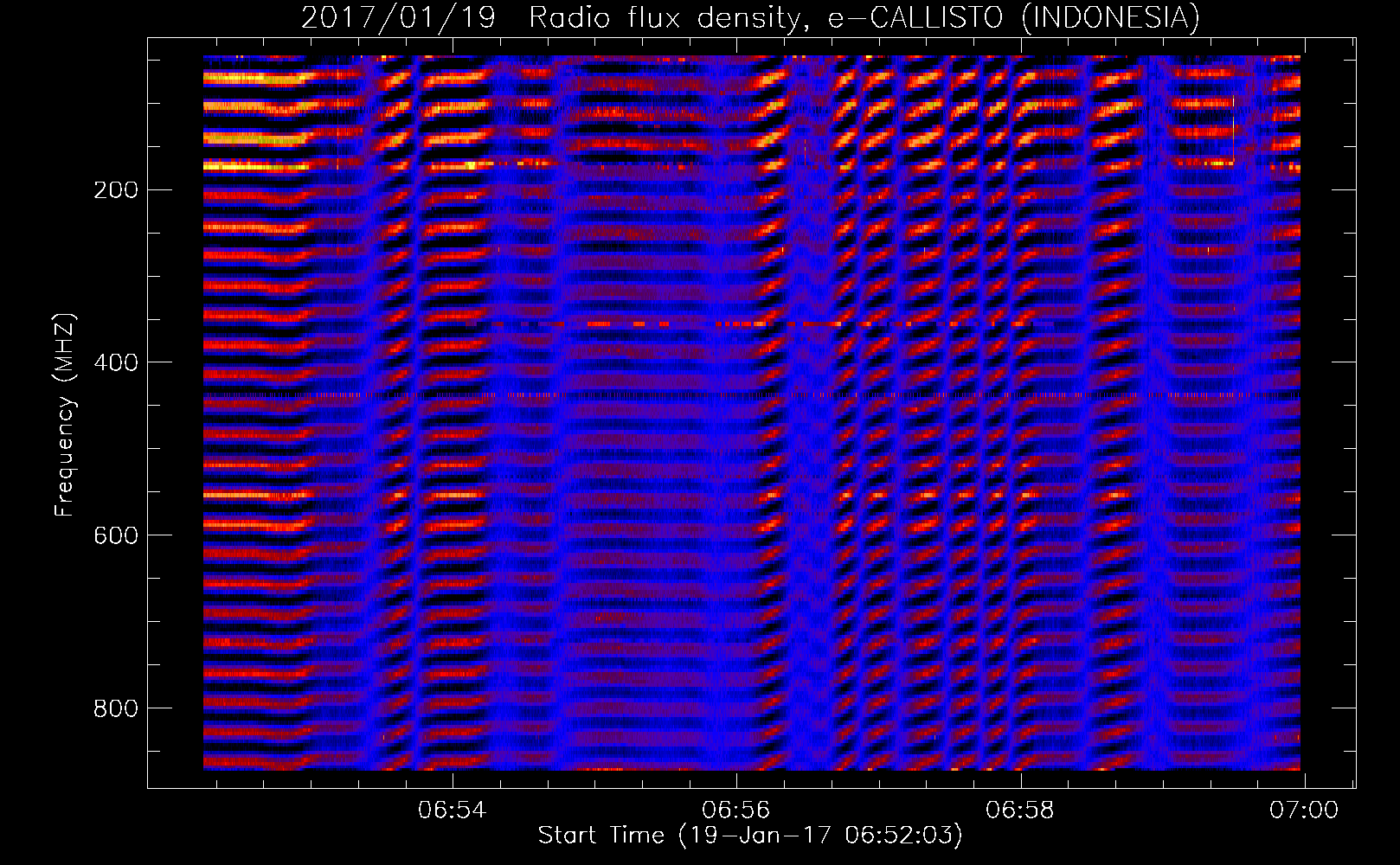Select the 400 frequency tick label

pos(116,362)
